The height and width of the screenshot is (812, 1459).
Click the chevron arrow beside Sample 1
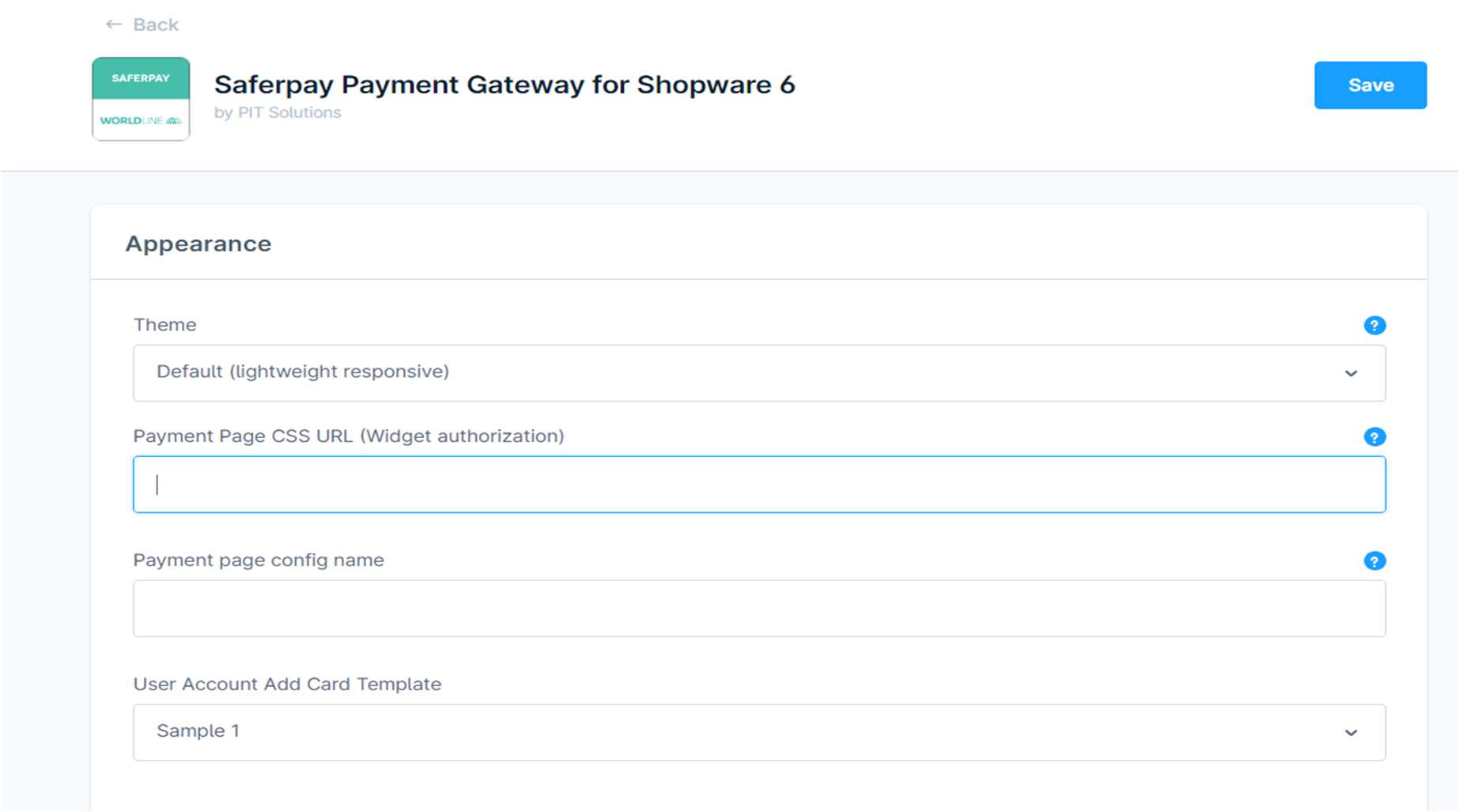[1351, 733]
